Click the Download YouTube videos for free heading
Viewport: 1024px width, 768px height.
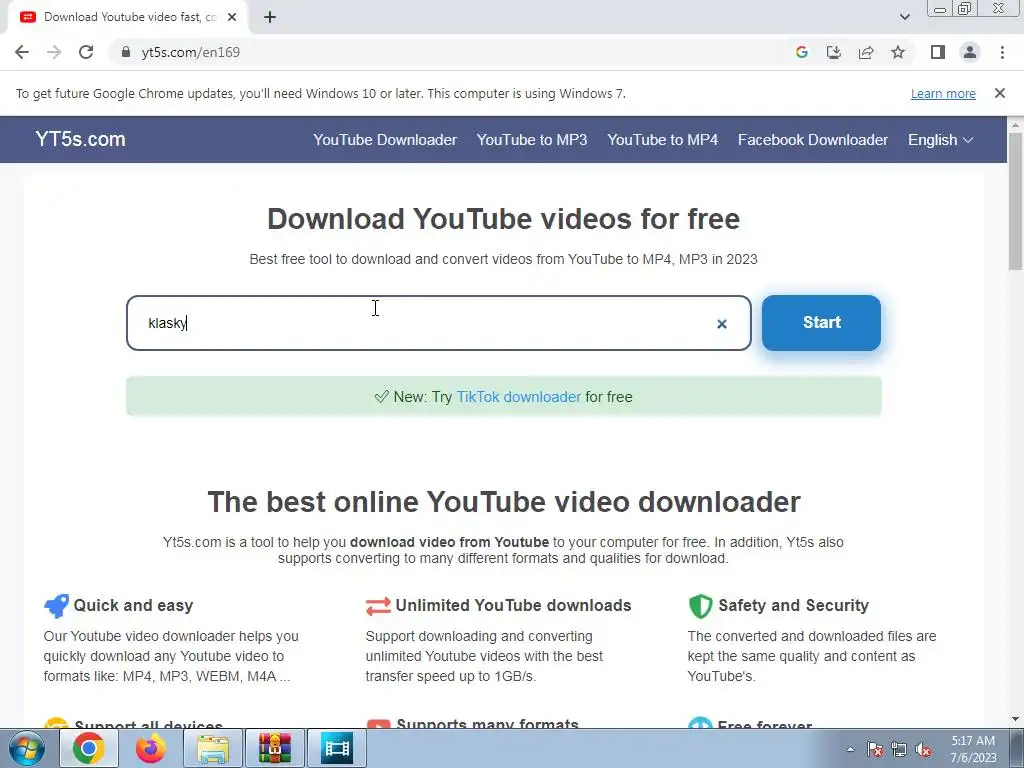pos(504,219)
